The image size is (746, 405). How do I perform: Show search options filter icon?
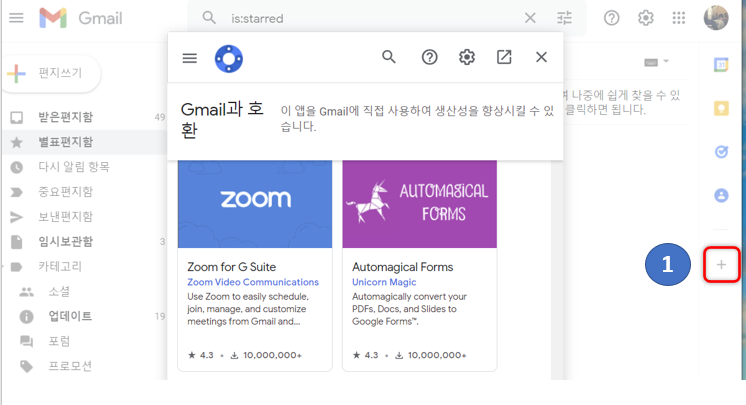click(564, 18)
